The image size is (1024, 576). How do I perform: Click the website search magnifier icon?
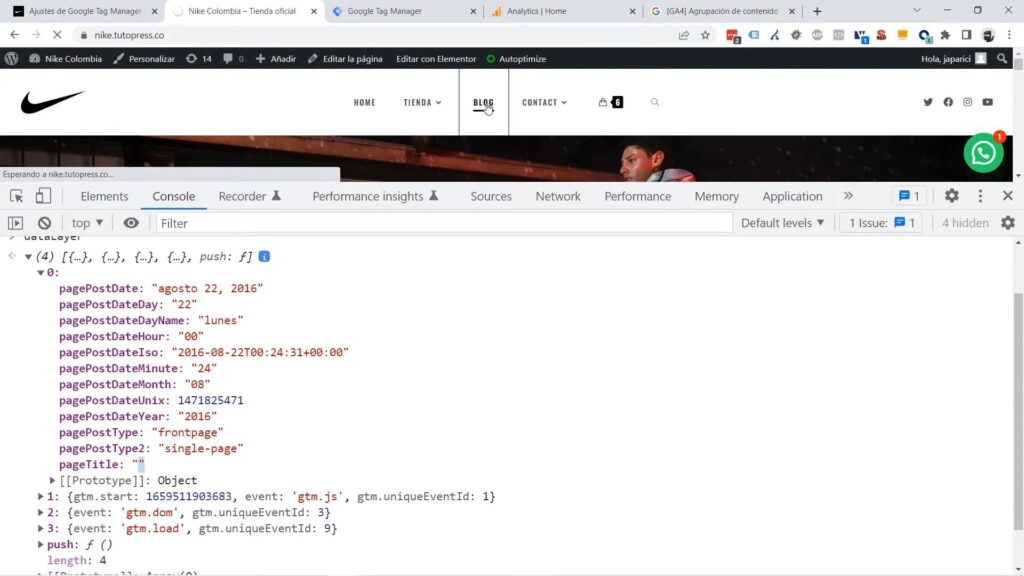pyautogui.click(x=654, y=102)
